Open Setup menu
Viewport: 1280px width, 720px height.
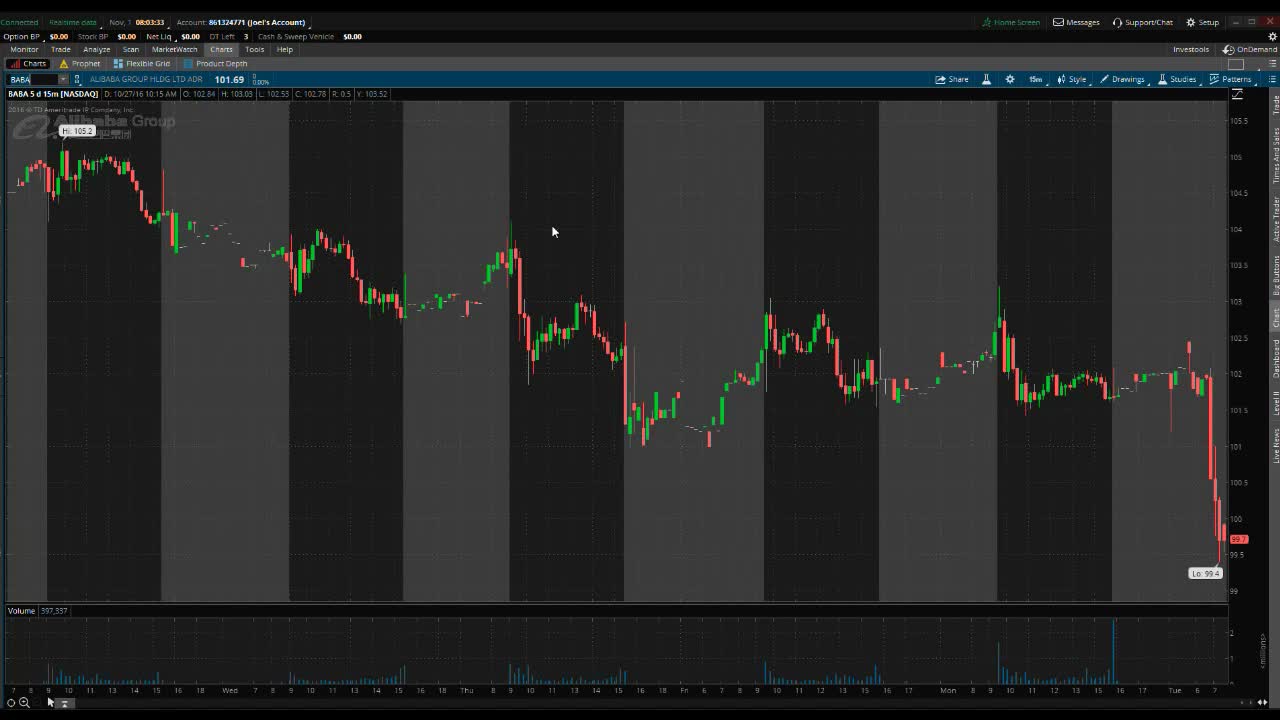[1203, 22]
